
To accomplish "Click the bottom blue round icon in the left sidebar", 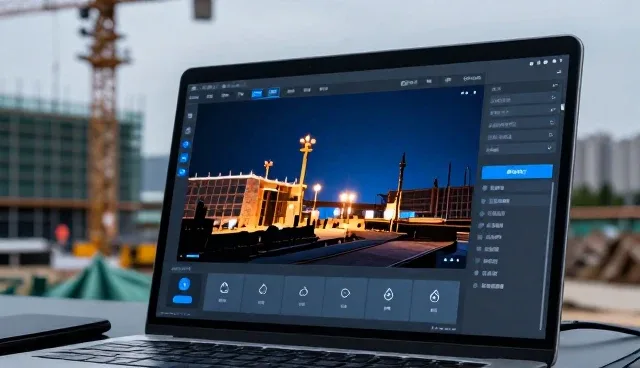I will [182, 172].
